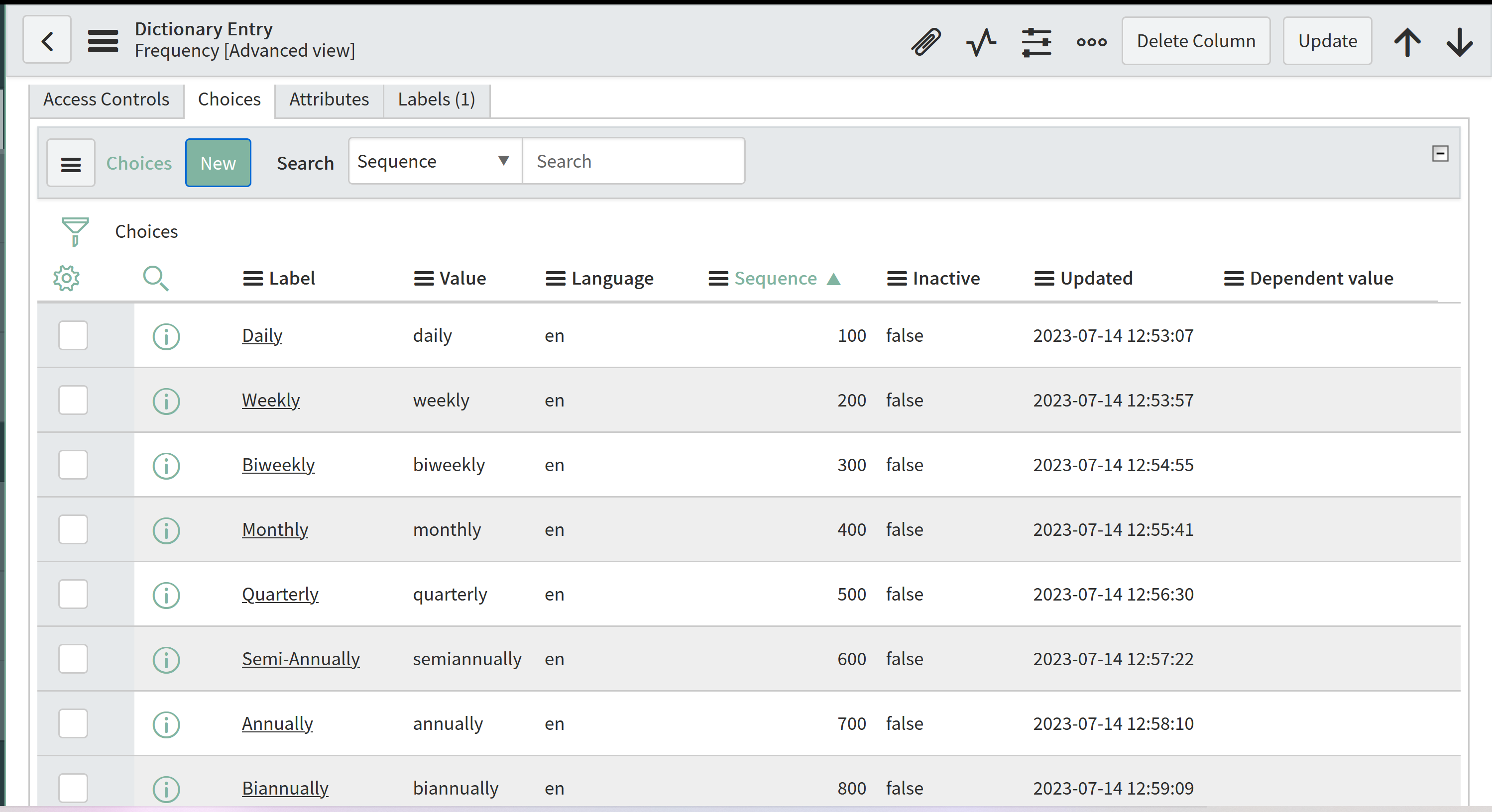The height and width of the screenshot is (812, 1492).
Task: Open the Sequence search field dropdown
Action: (435, 162)
